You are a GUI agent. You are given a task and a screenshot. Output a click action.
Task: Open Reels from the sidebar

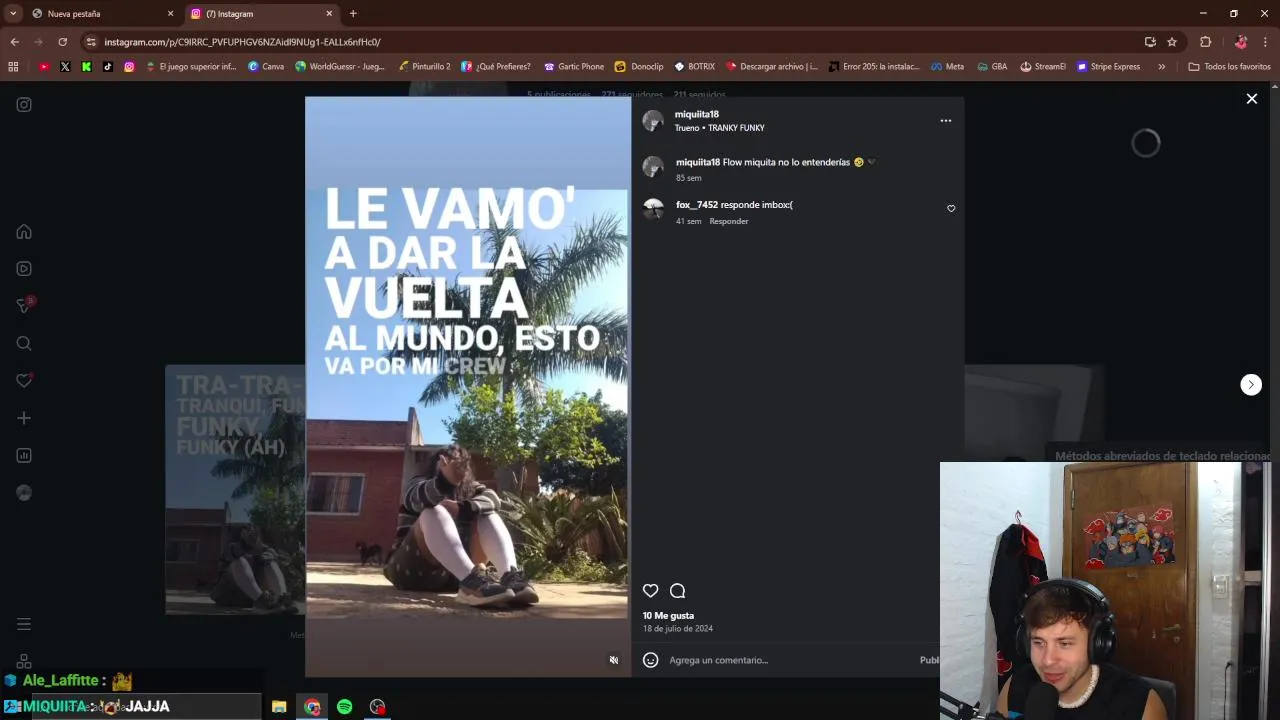click(x=24, y=268)
